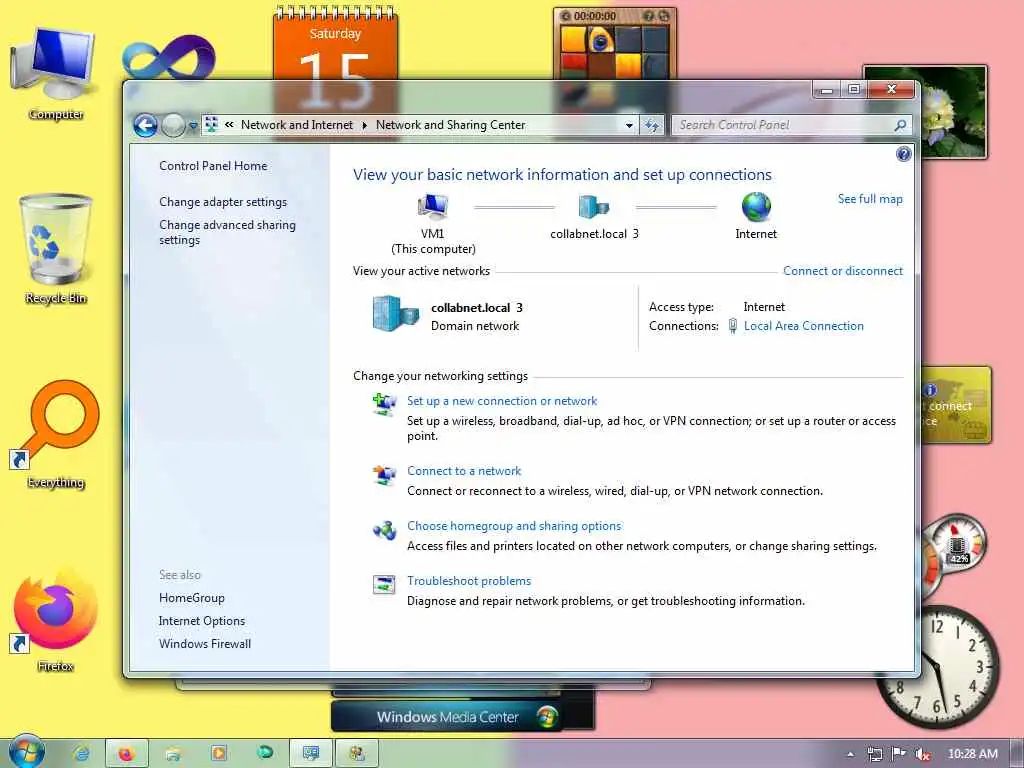
Task: Click Connect or disconnect link
Action: pyautogui.click(x=842, y=271)
